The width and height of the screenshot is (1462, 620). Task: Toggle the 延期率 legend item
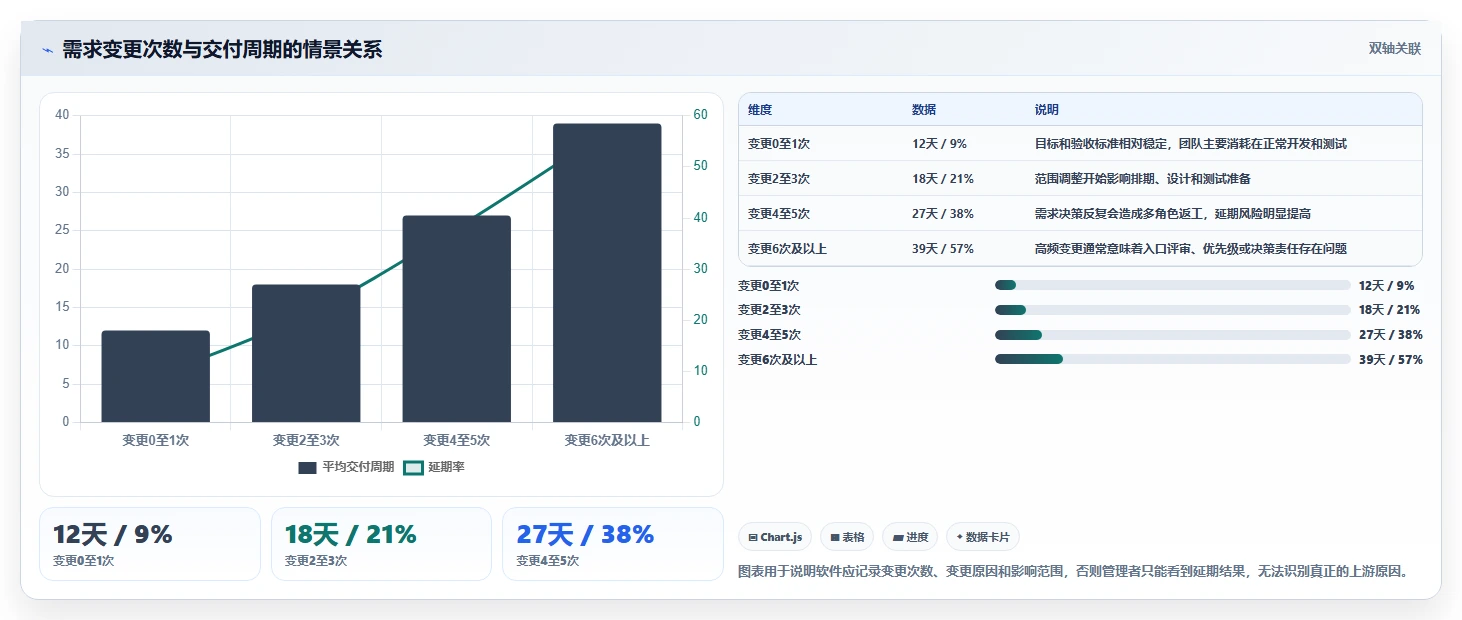(x=434, y=467)
